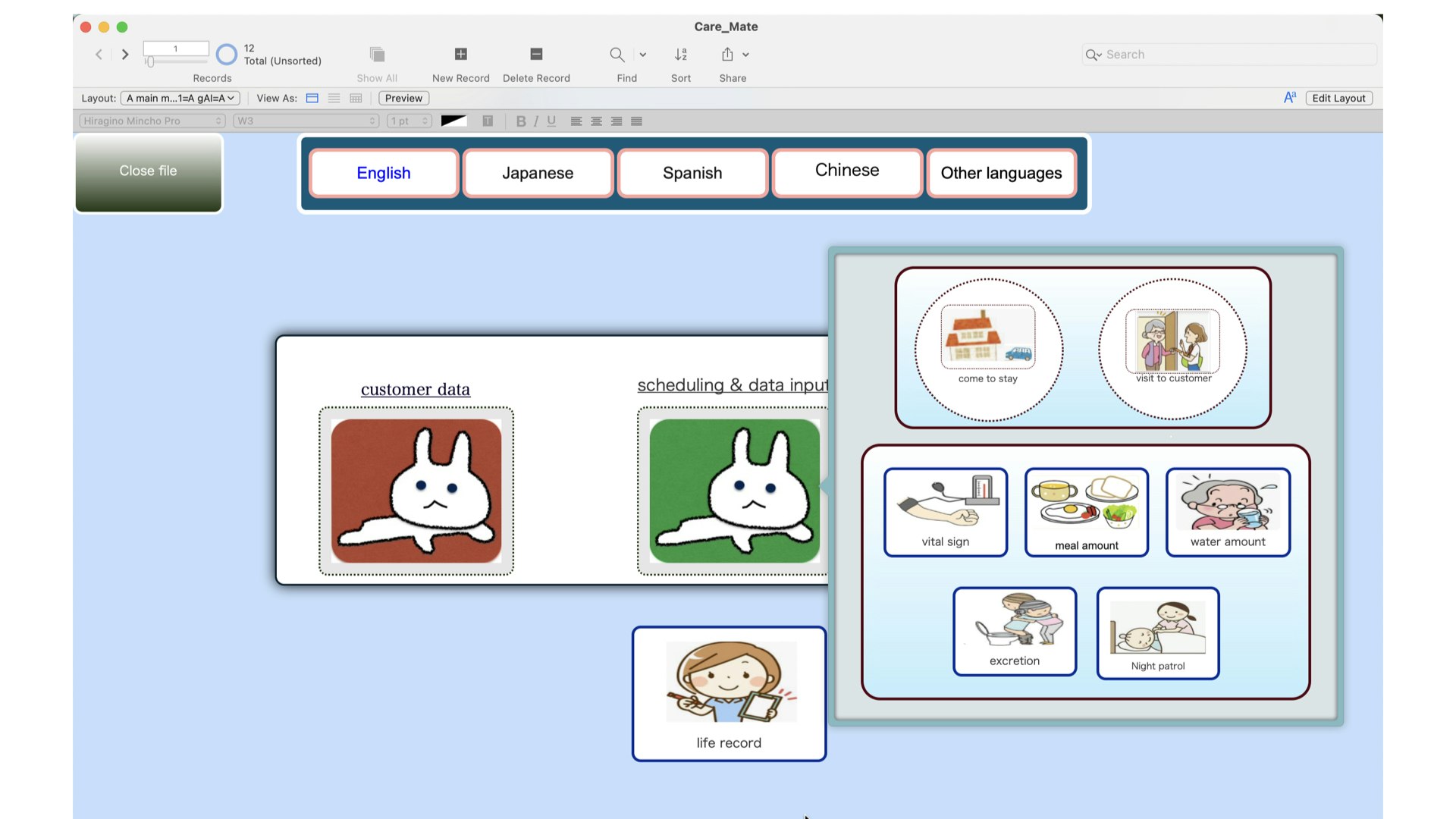The height and width of the screenshot is (819, 1456).
Task: Open the Hiragino Mincho Pro font dropdown
Action: tap(151, 121)
